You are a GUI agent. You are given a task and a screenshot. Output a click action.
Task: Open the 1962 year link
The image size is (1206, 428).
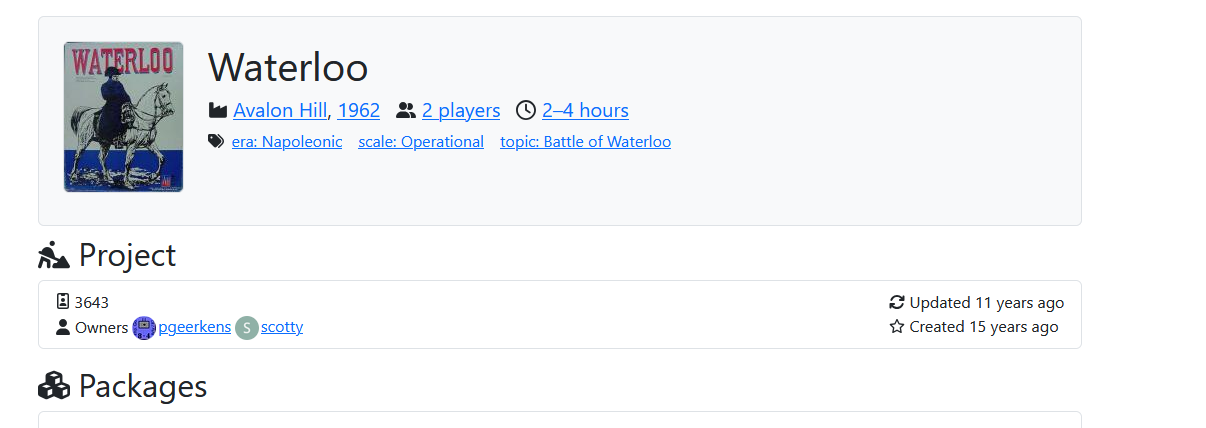click(359, 110)
